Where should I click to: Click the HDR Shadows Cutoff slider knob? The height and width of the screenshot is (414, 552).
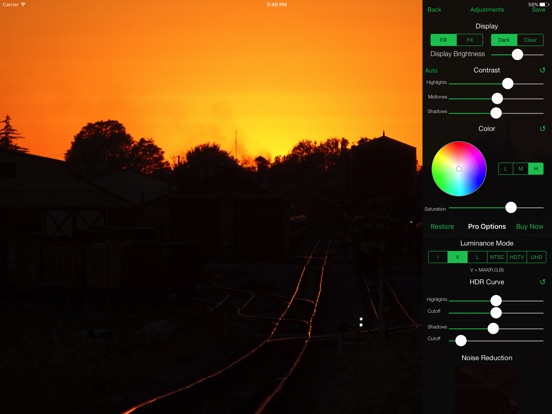461,340
